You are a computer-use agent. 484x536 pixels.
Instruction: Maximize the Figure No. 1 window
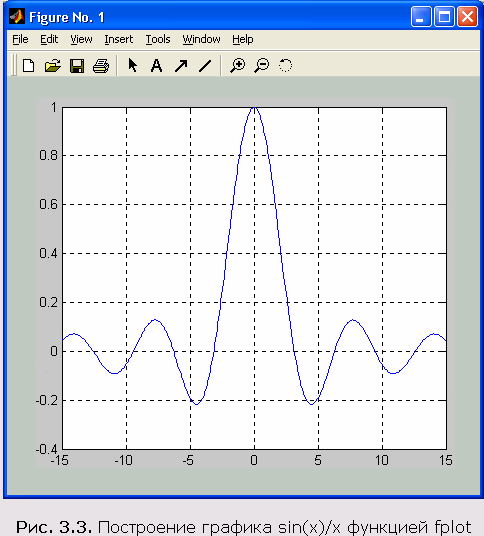click(444, 16)
